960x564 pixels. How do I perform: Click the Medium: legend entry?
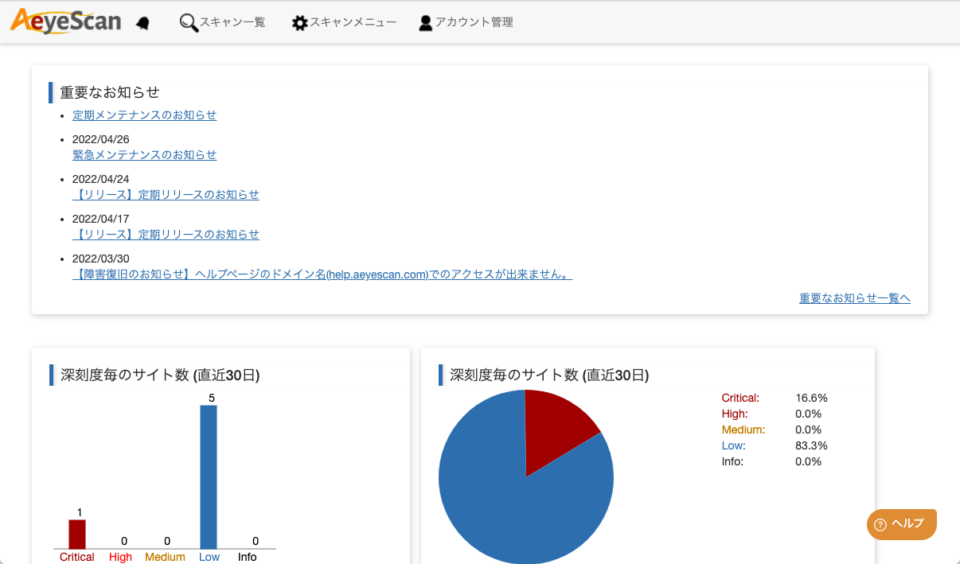[x=743, y=430]
